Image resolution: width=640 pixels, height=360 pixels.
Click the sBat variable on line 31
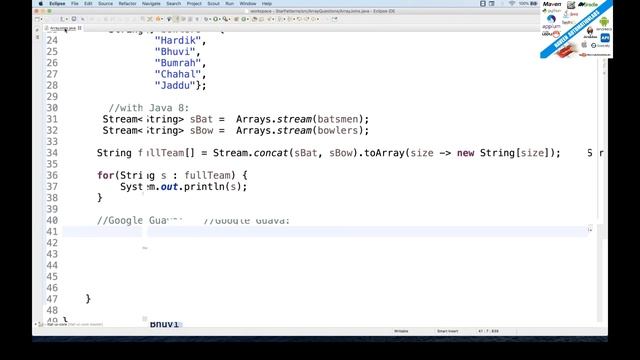[x=201, y=119]
